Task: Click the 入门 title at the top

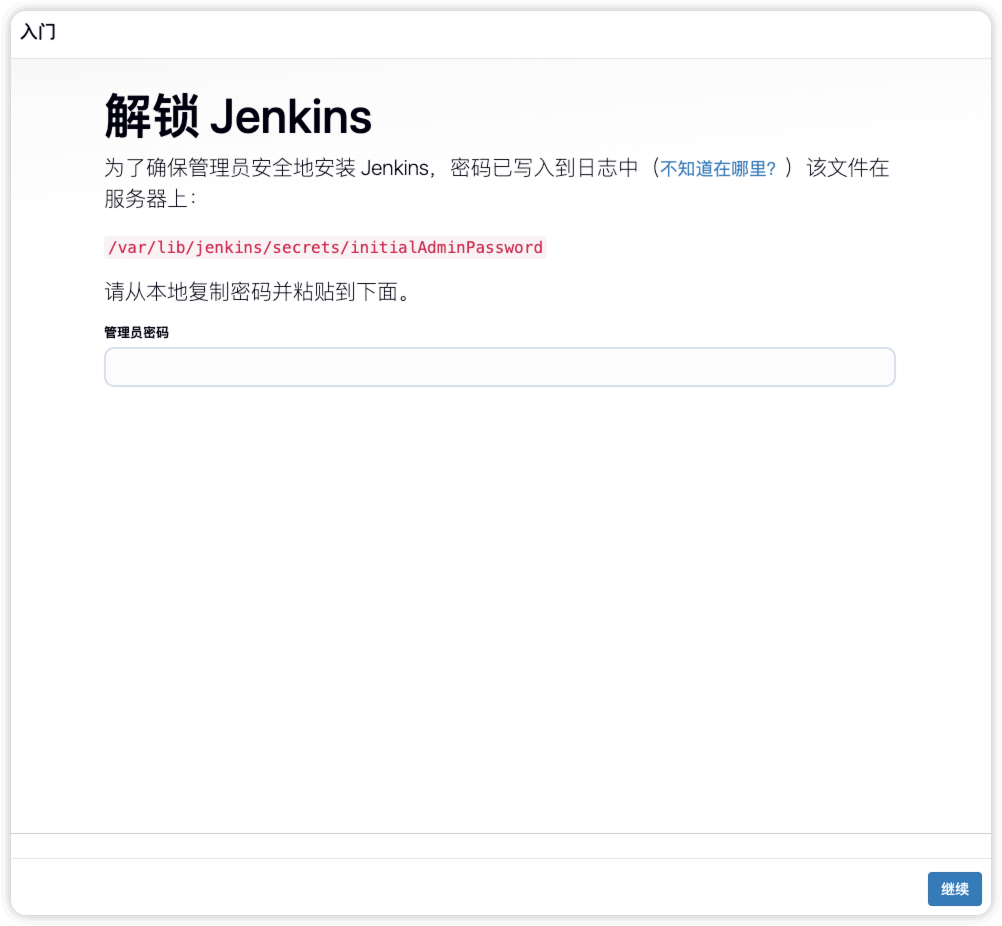Action: click(x=38, y=31)
